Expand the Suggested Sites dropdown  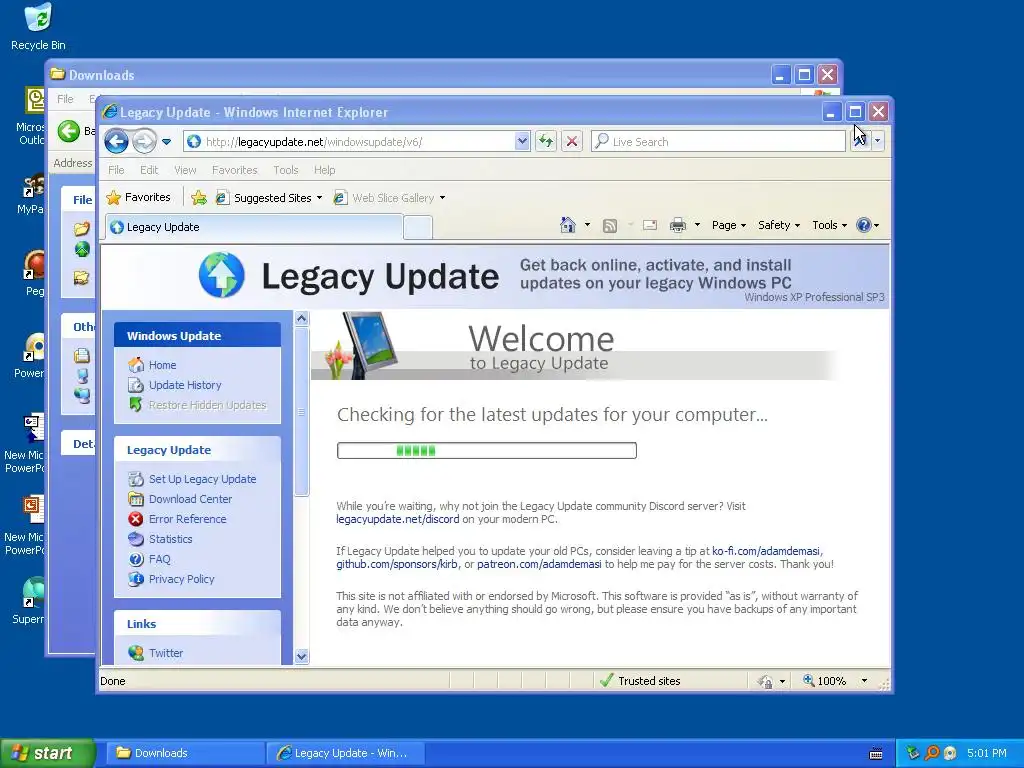coord(319,198)
